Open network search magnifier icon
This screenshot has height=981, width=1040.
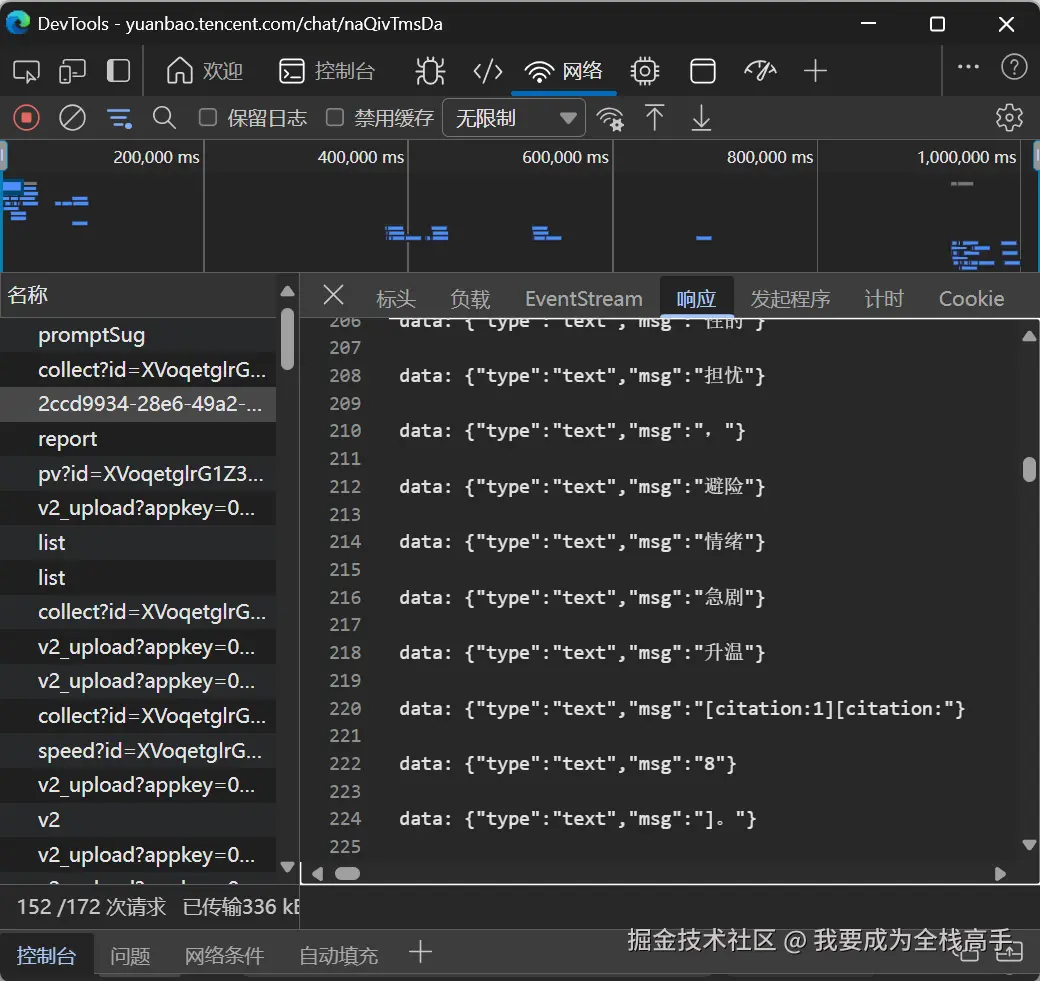(x=164, y=118)
